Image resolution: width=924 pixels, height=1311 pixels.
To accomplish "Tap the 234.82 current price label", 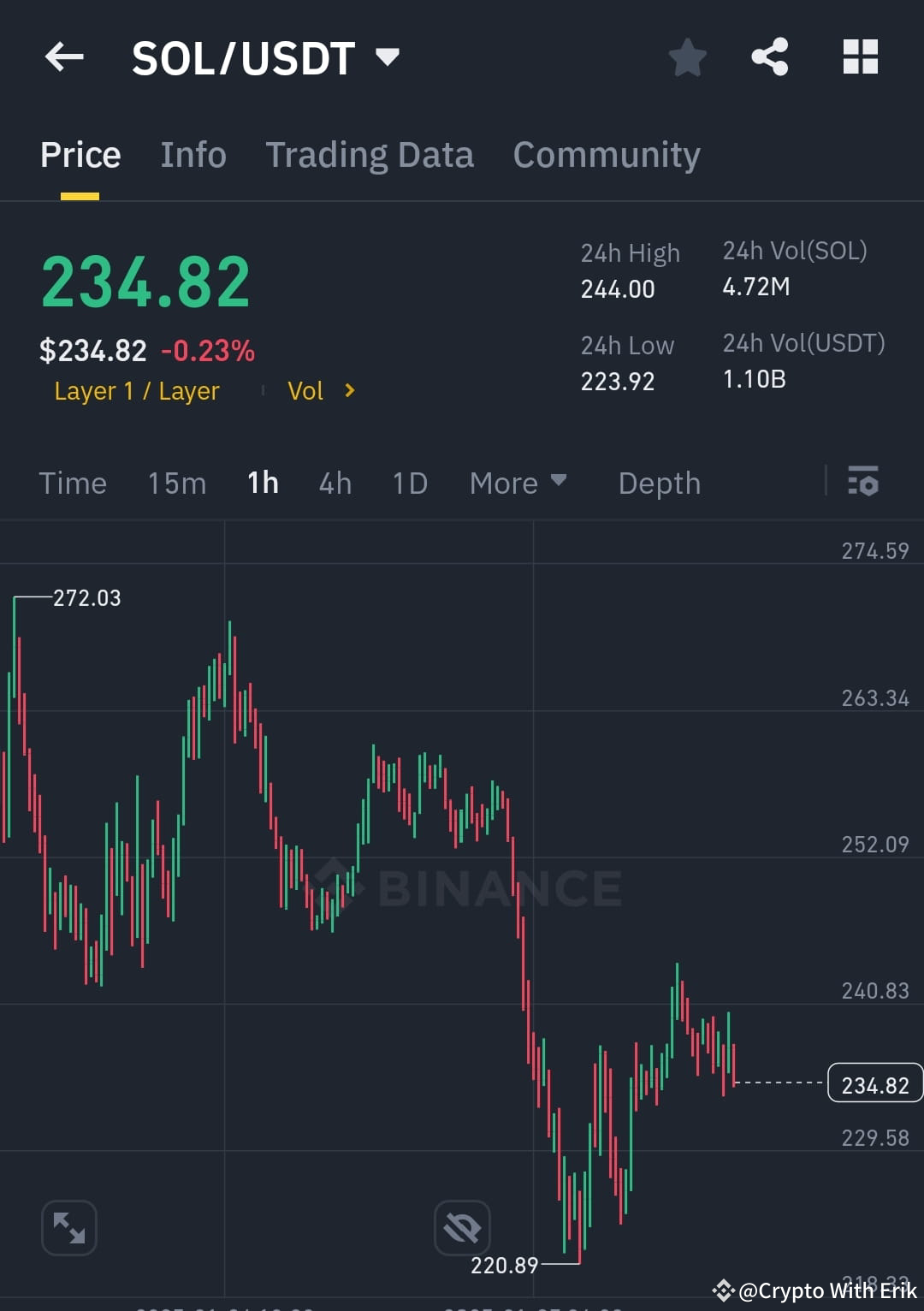I will (145, 281).
